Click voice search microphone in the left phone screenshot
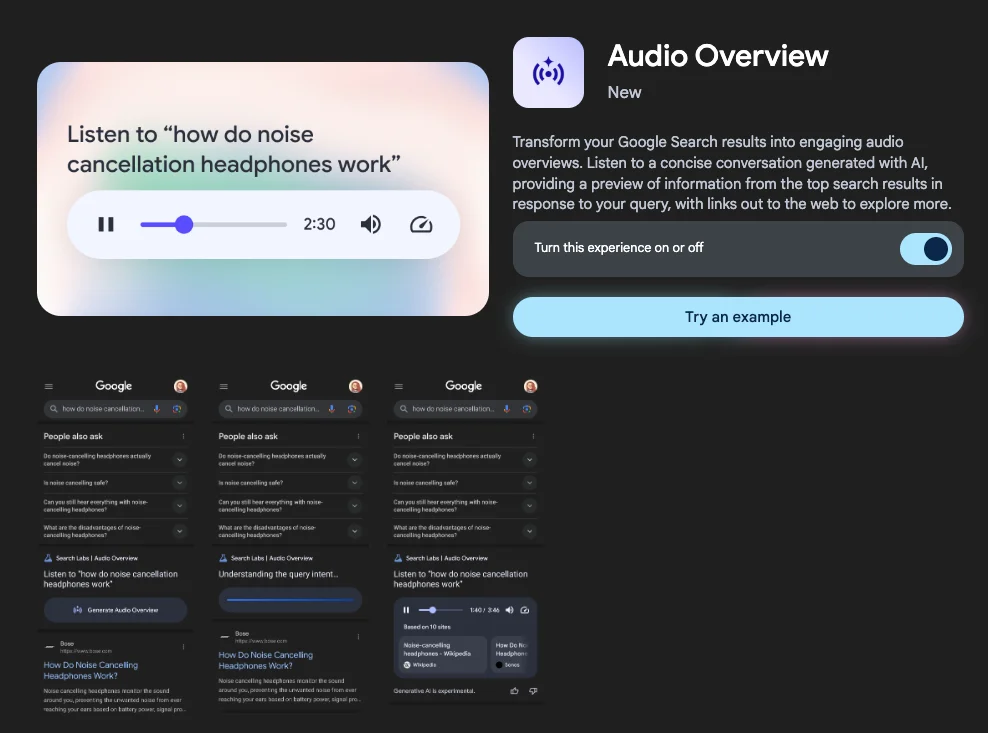The image size is (988, 733). coord(157,409)
